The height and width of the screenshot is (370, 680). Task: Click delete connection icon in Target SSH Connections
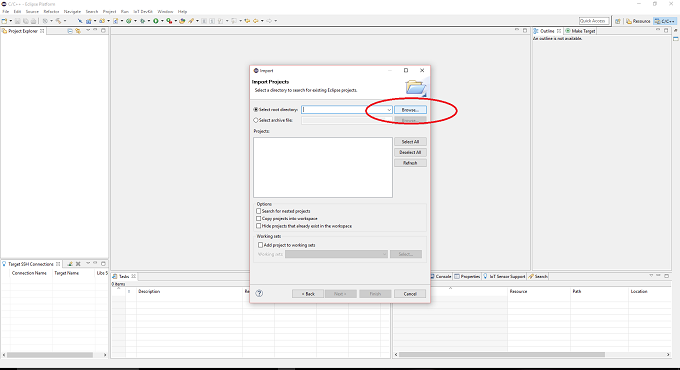(78, 264)
